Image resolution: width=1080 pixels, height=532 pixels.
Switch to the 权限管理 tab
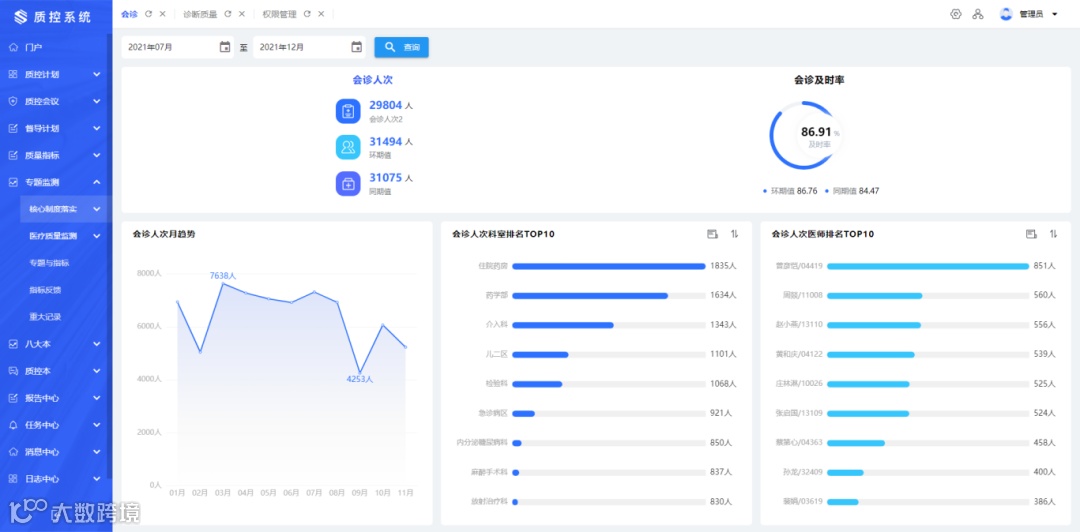(280, 14)
